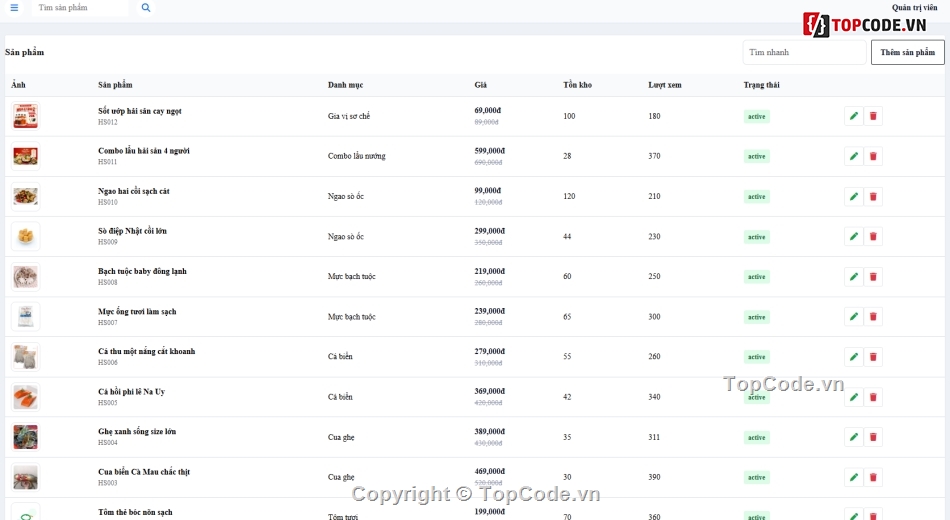Open the Cá hồi phi lê product name
Viewport: 950px width, 520px height.
tap(131, 392)
